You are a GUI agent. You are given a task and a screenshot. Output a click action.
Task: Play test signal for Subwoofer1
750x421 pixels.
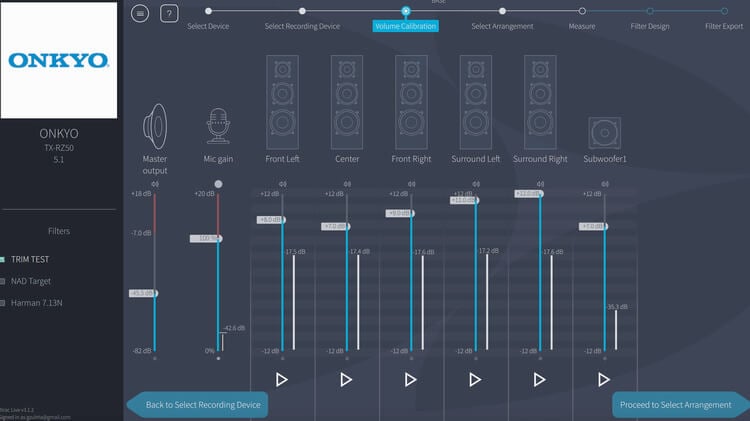point(604,380)
